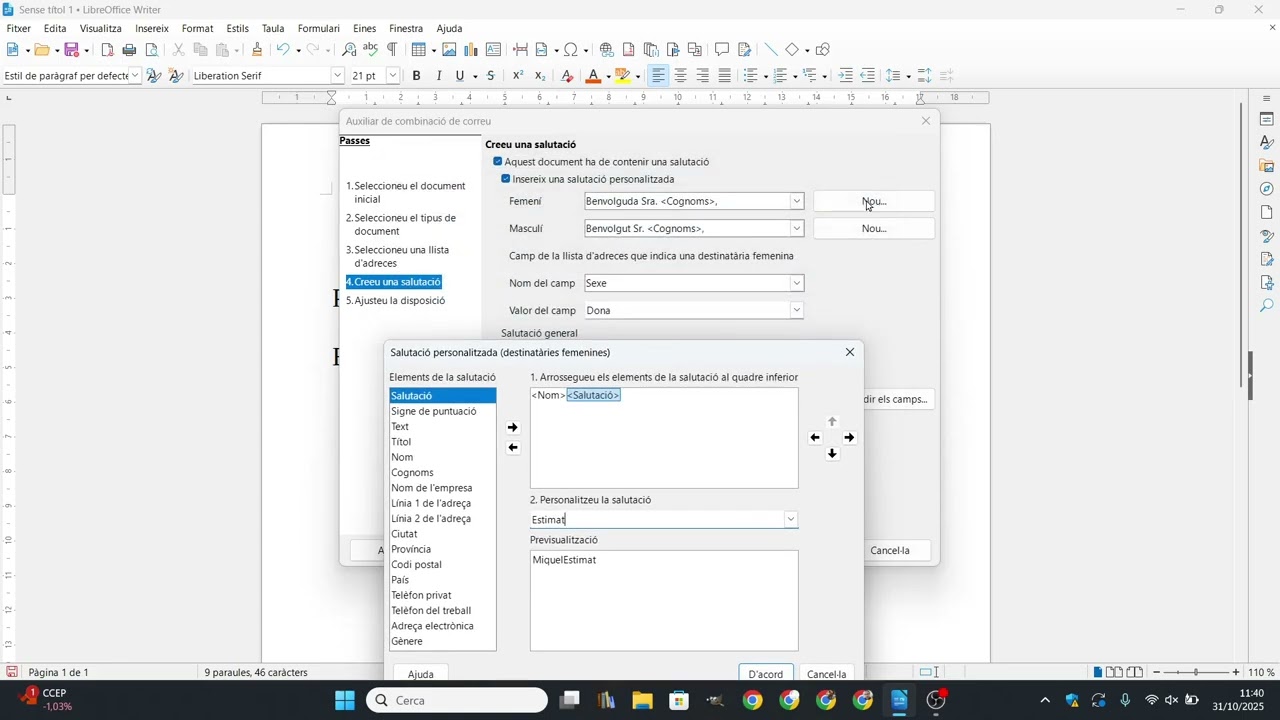Open Find and Replace icon
The height and width of the screenshot is (720, 1280).
pos(349,50)
